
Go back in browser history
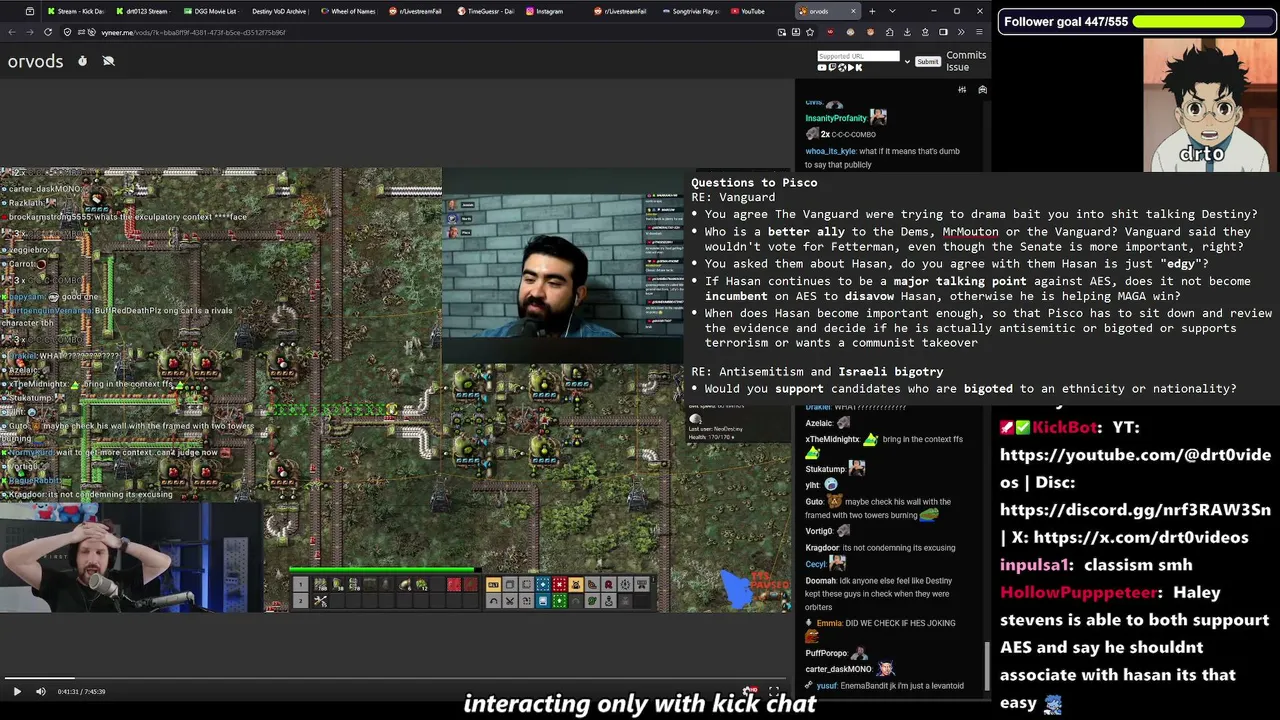(x=12, y=32)
